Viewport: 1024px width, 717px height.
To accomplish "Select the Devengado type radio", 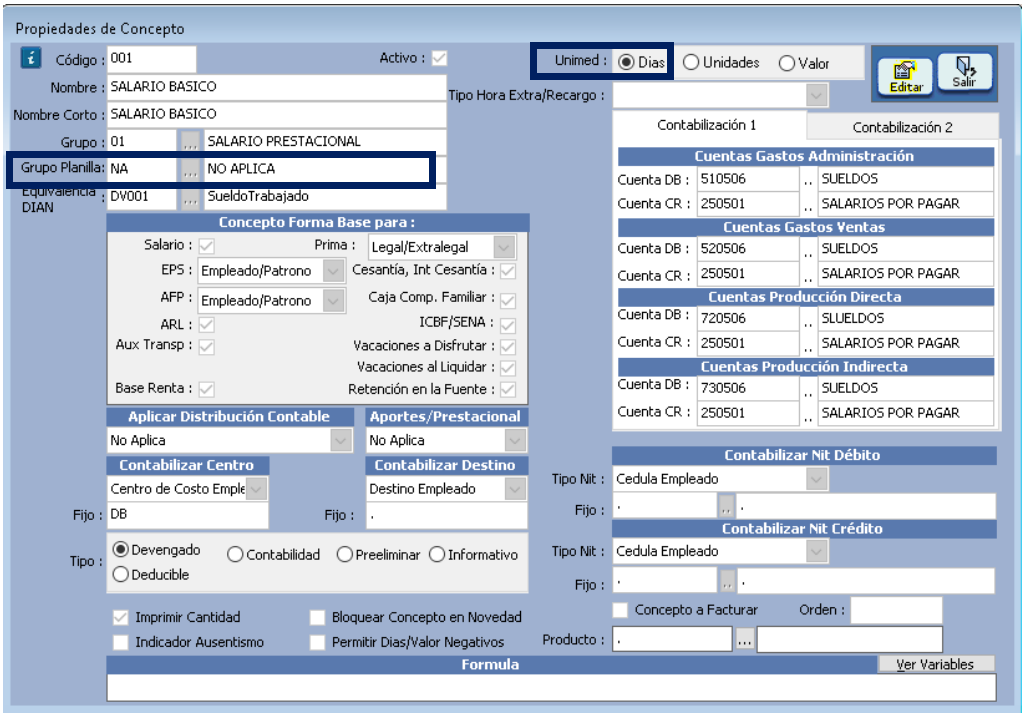I will [x=120, y=549].
